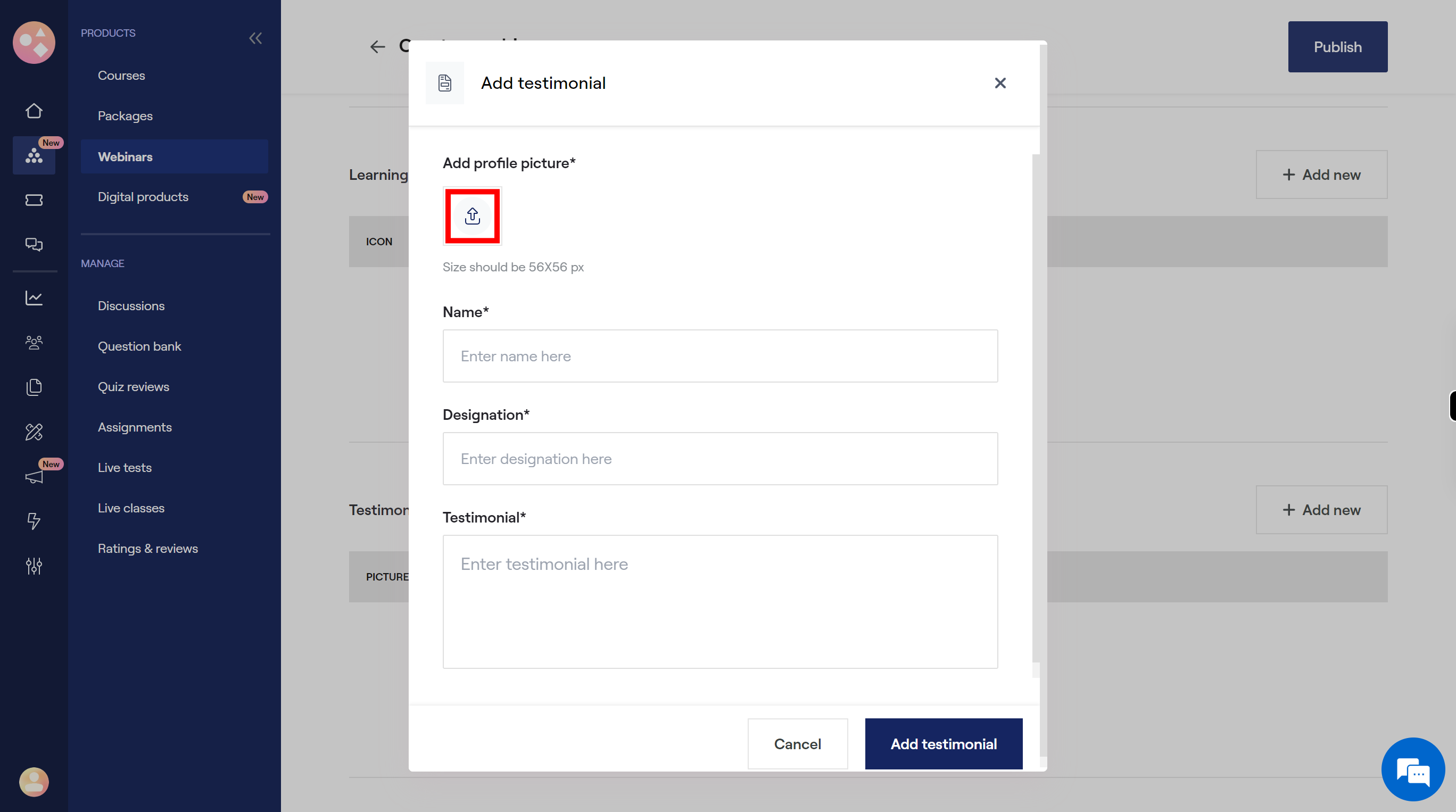This screenshot has height=812, width=1456.
Task: Click the Name input field
Action: (720, 355)
